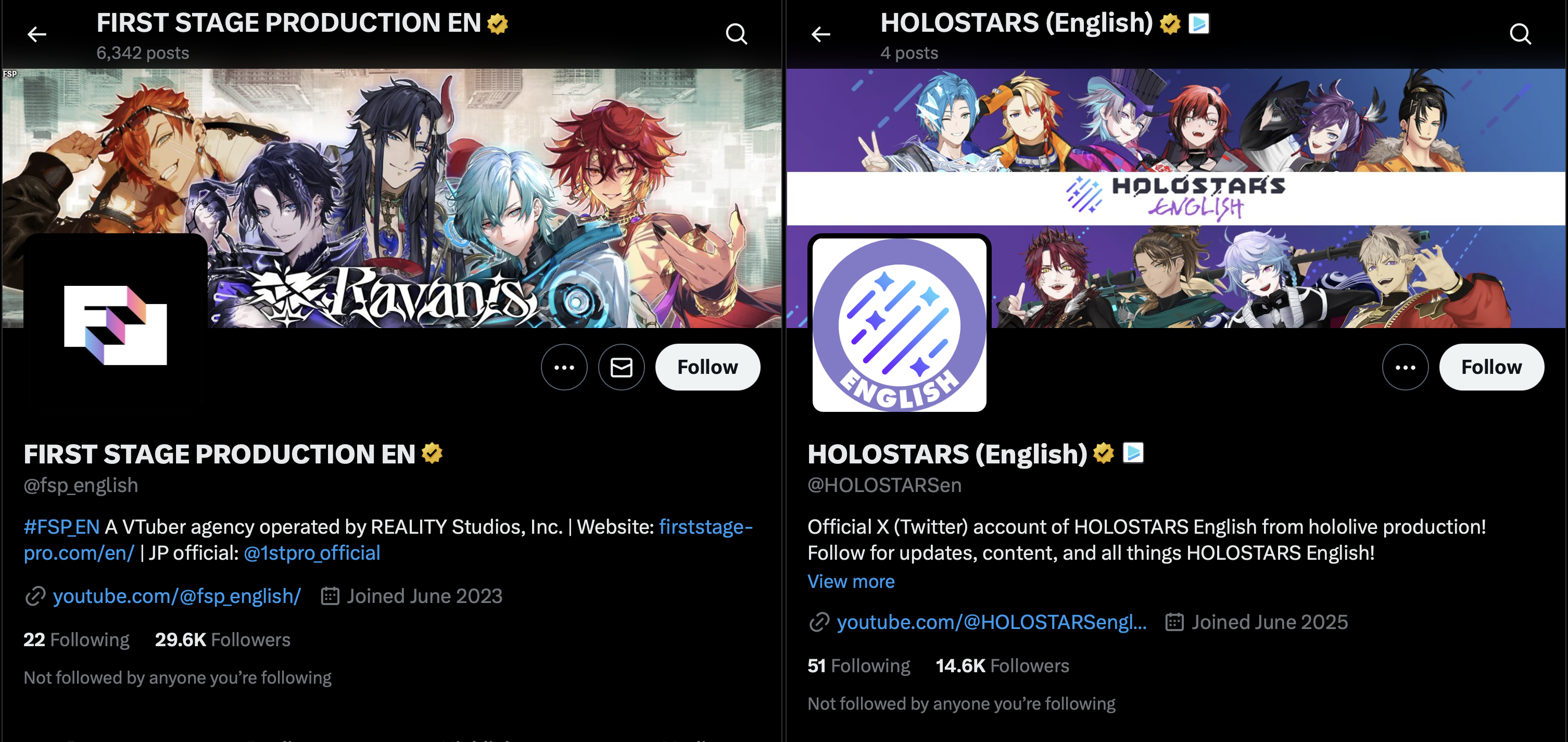This screenshot has width=1568, height=742.
Task: Follow FIRST STAGE PRODUCTION EN
Action: point(707,367)
